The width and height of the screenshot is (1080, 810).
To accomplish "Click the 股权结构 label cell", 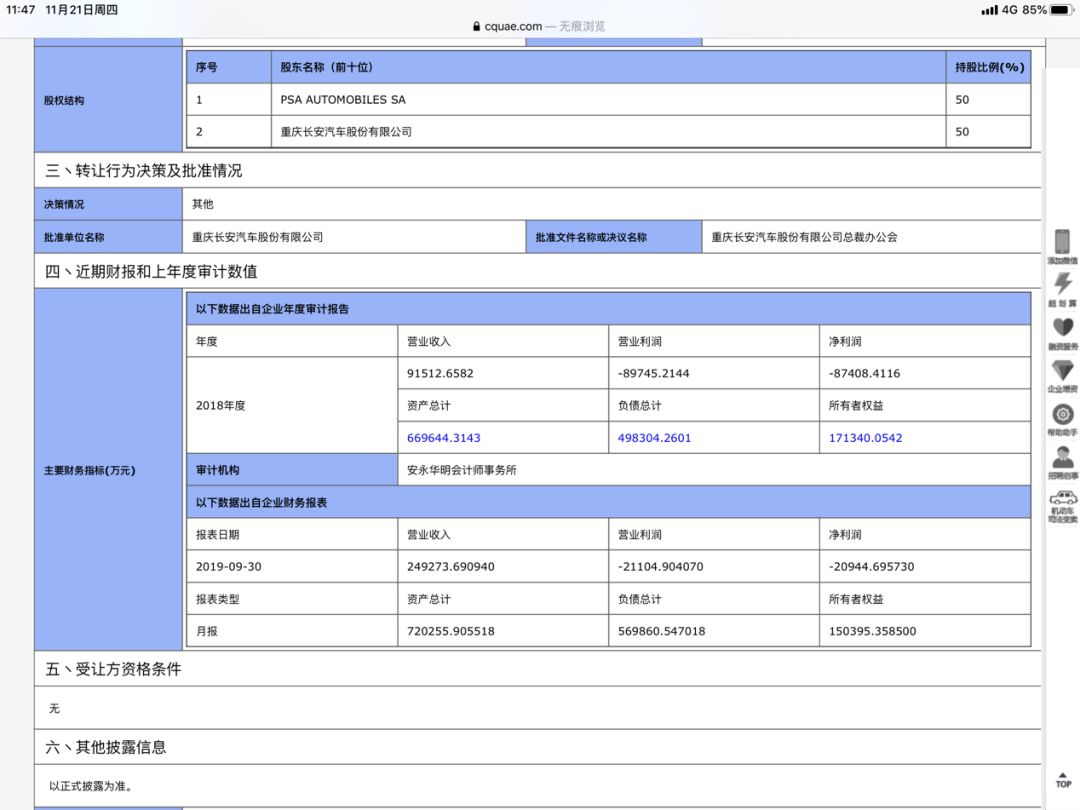I will [108, 100].
